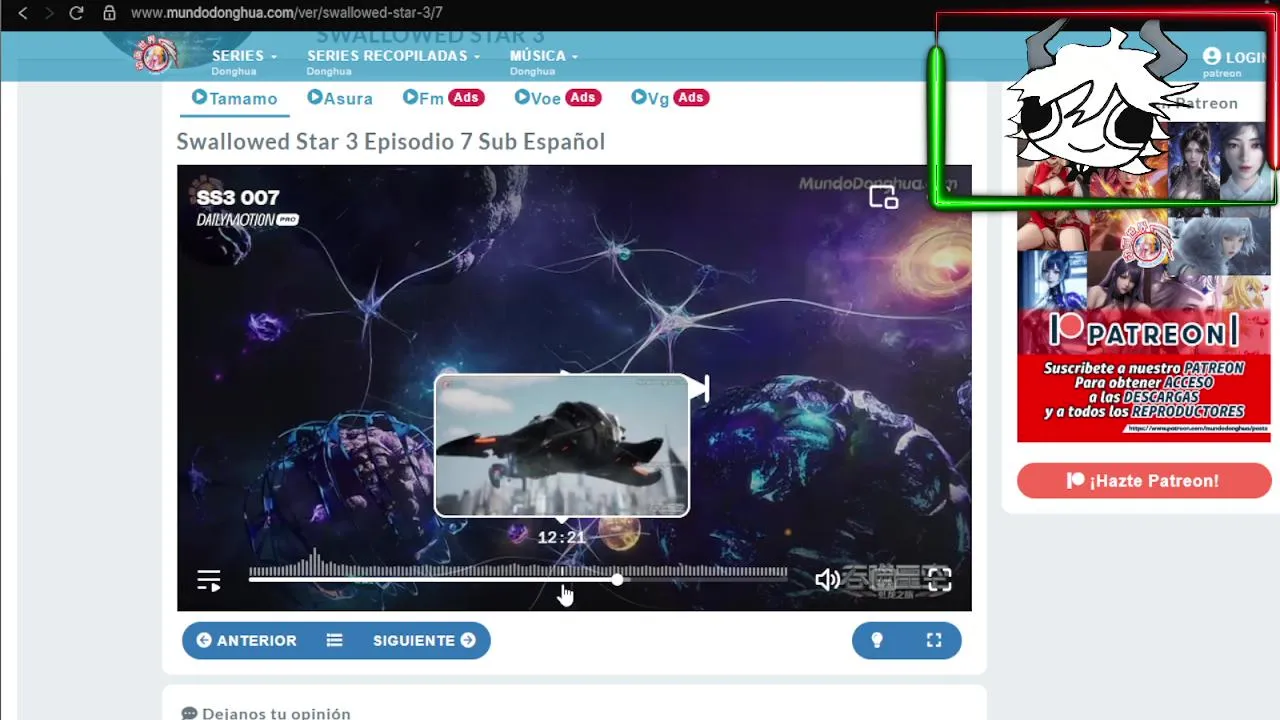
Task: Open the video playlist queue icon
Action: [x=209, y=580]
